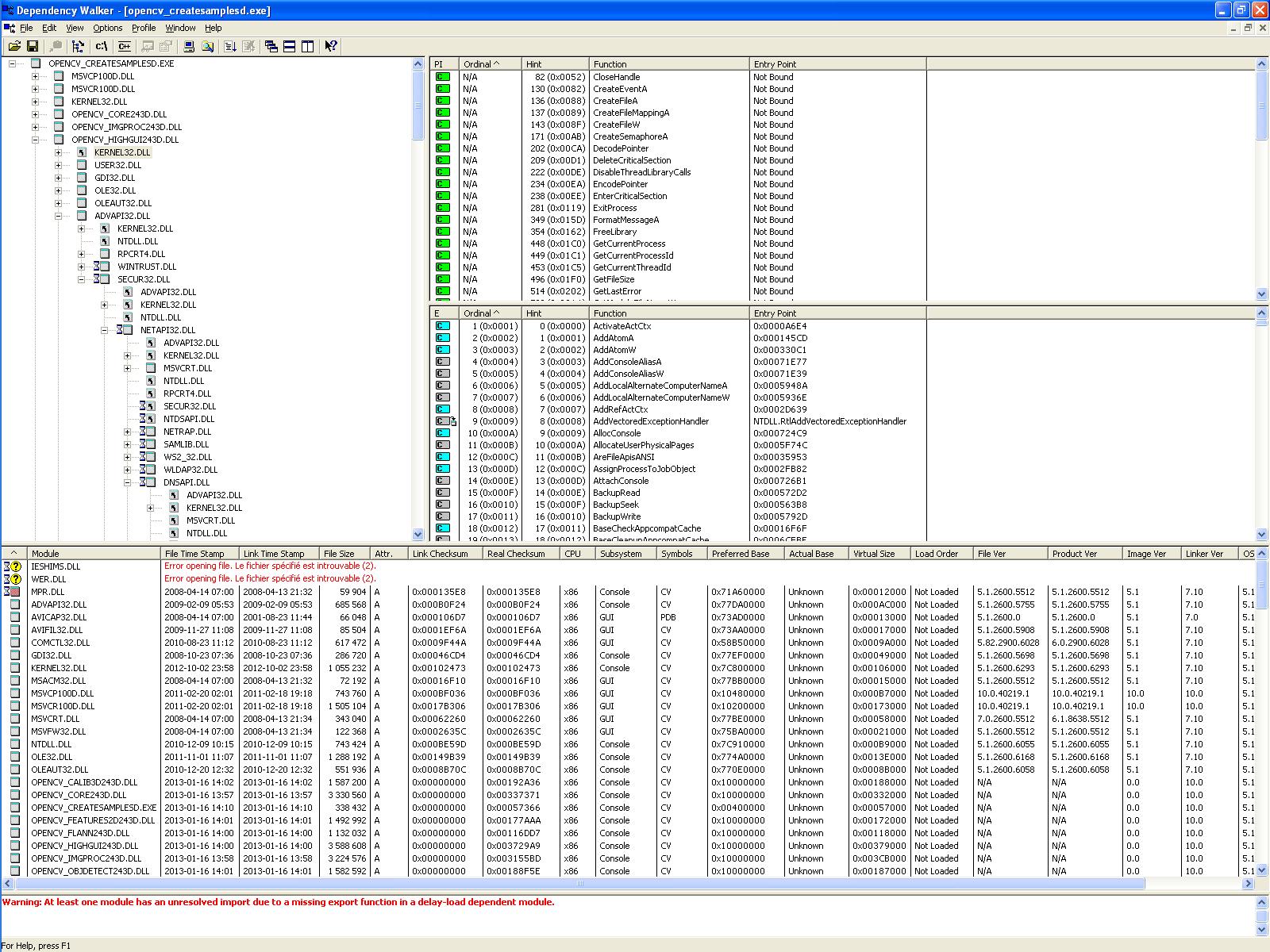Expand OPENCV_CORE243D.DLL tree node
Viewport: 1270px width, 952px height.
click(35, 114)
